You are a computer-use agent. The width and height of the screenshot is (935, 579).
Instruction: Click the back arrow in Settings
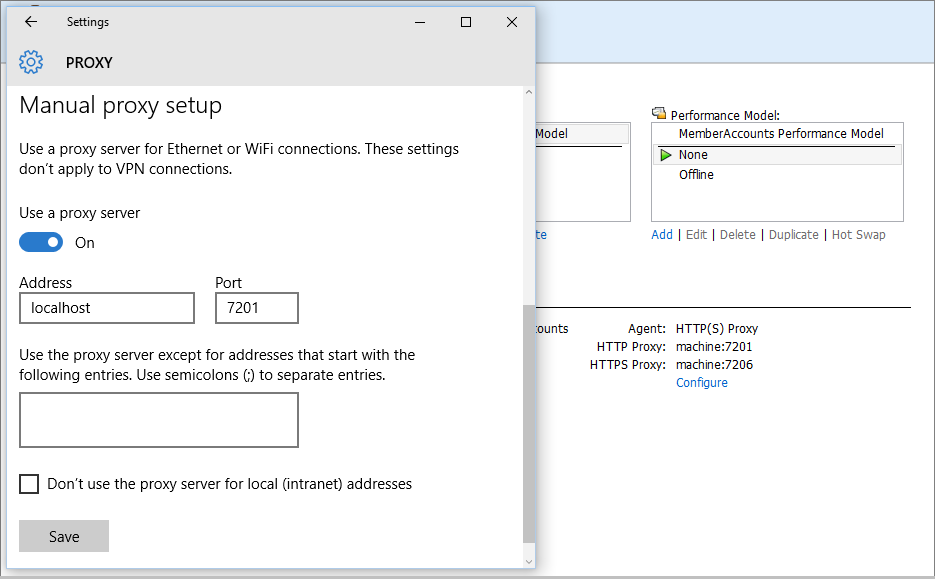pyautogui.click(x=31, y=22)
